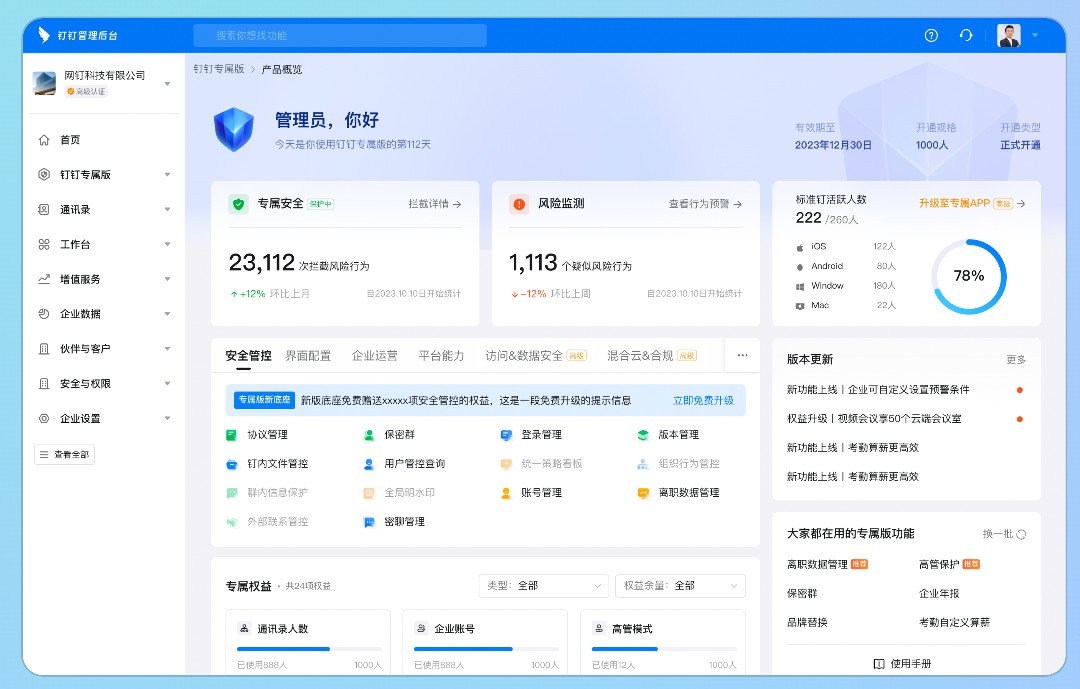Viewport: 1080px width, 689px height.
Task: Open 考勤自定义算薪 feature link
Action: (954, 622)
